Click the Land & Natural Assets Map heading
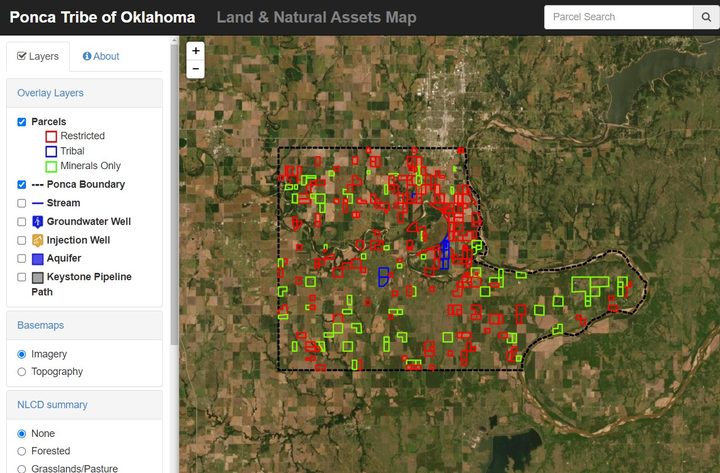The height and width of the screenshot is (473, 720). 316,17
